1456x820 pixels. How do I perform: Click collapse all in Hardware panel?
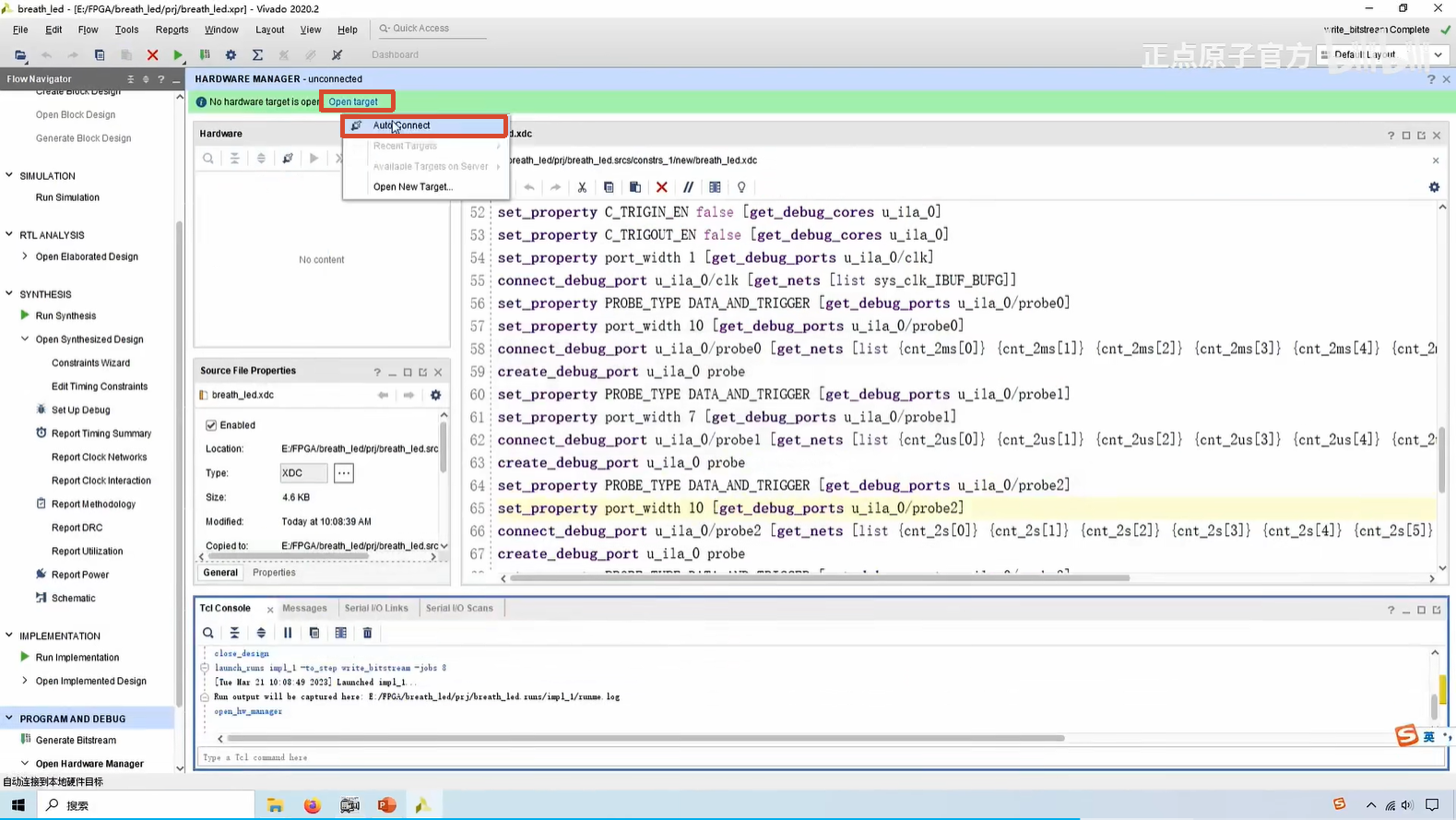pyautogui.click(x=235, y=159)
